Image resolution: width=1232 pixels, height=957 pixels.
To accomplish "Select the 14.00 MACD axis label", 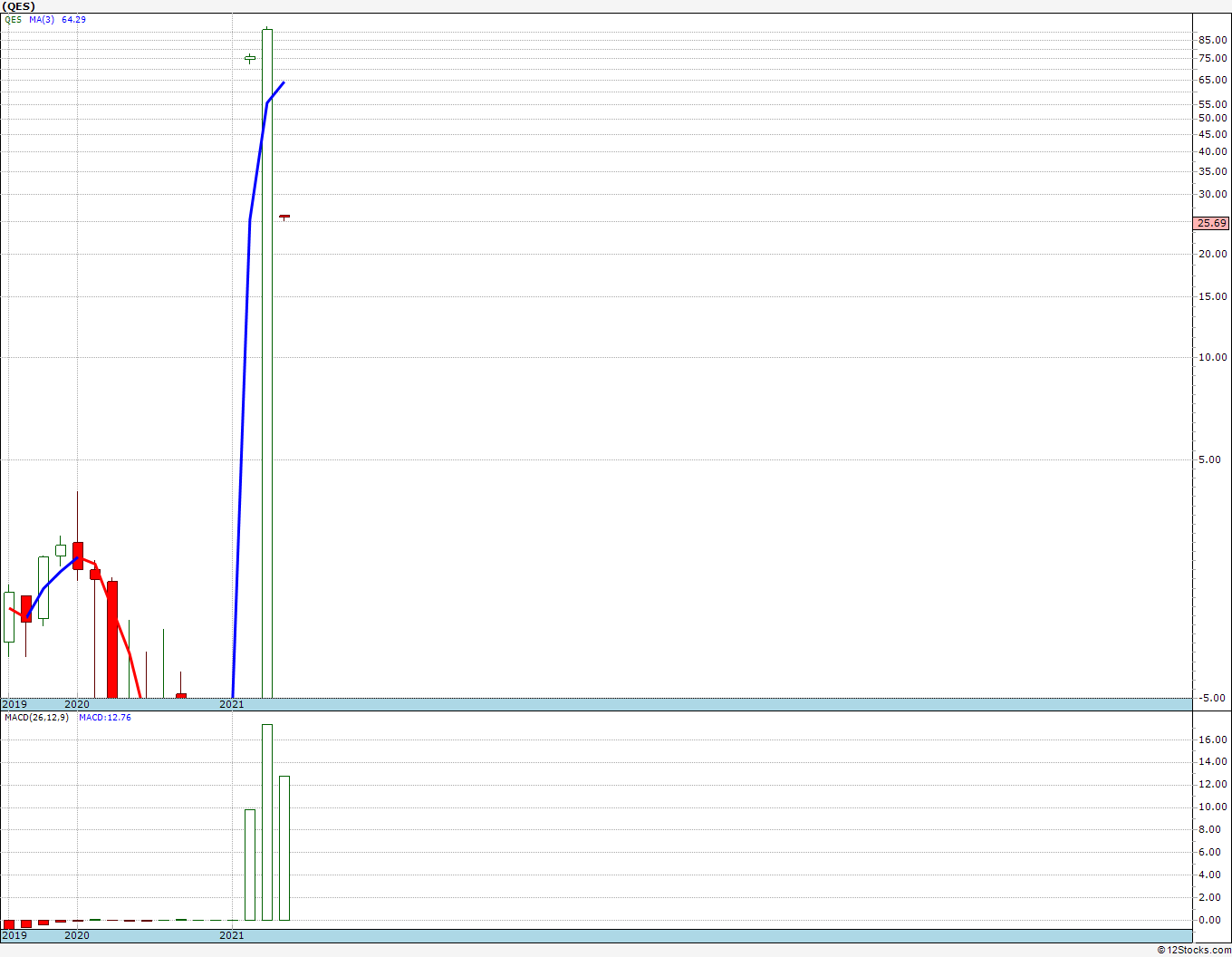I will tap(1212, 761).
